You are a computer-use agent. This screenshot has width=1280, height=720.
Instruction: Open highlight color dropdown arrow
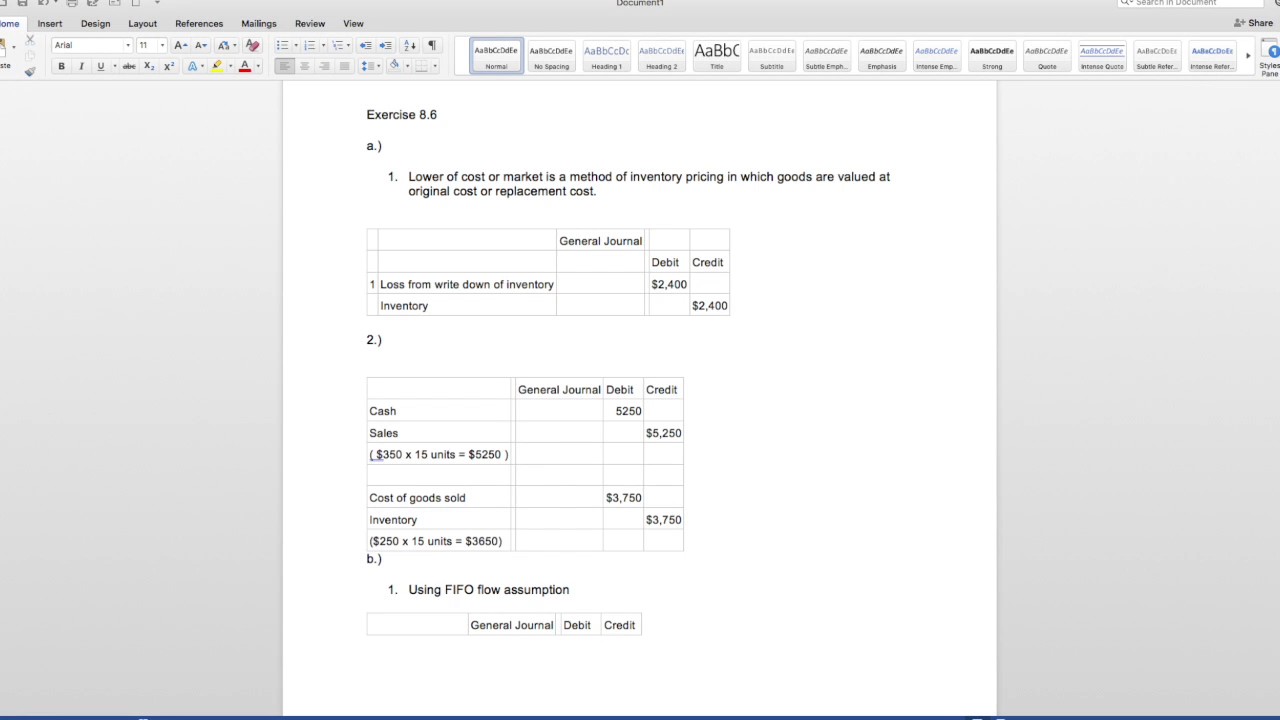click(230, 66)
